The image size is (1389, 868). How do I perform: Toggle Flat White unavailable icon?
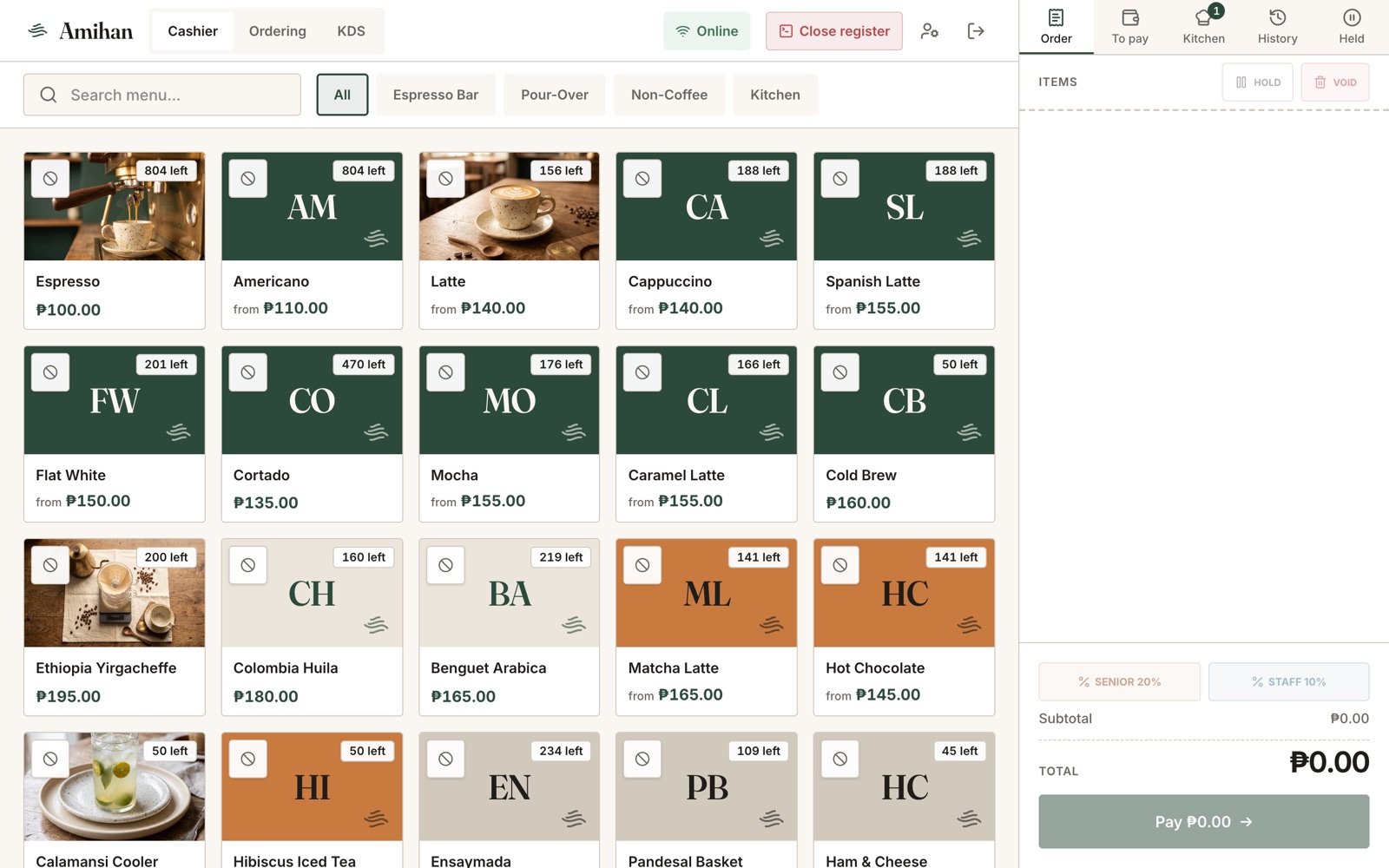coord(50,372)
